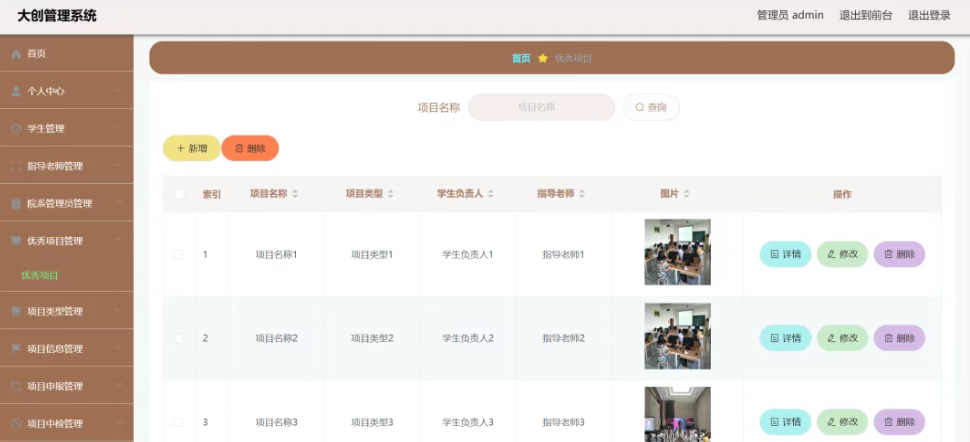Click the icon beside 项目类型管理

pos(16,311)
